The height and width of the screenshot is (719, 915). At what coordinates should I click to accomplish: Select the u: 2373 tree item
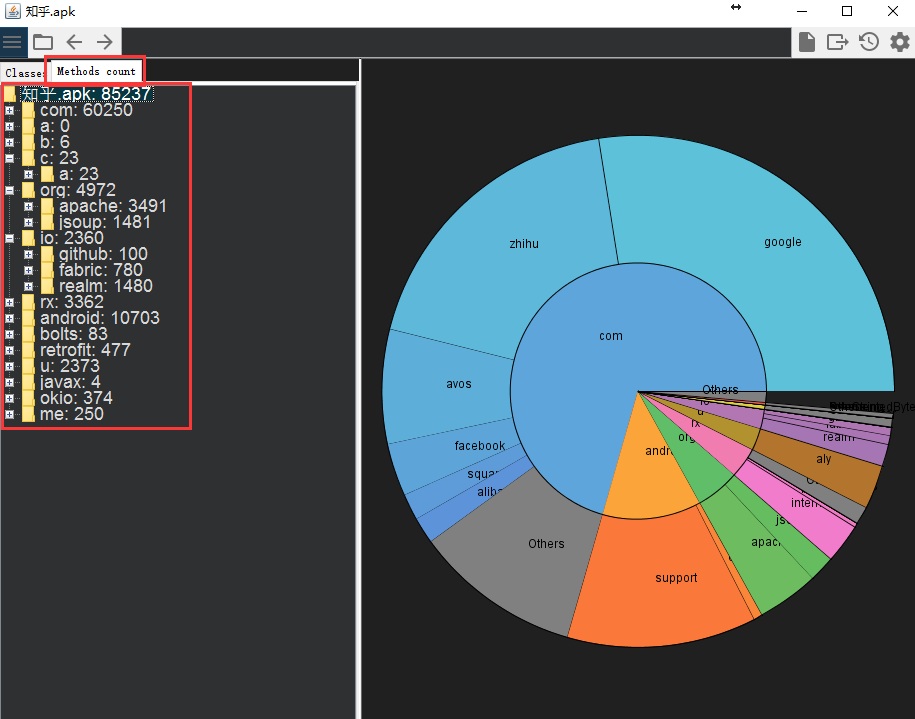70,366
